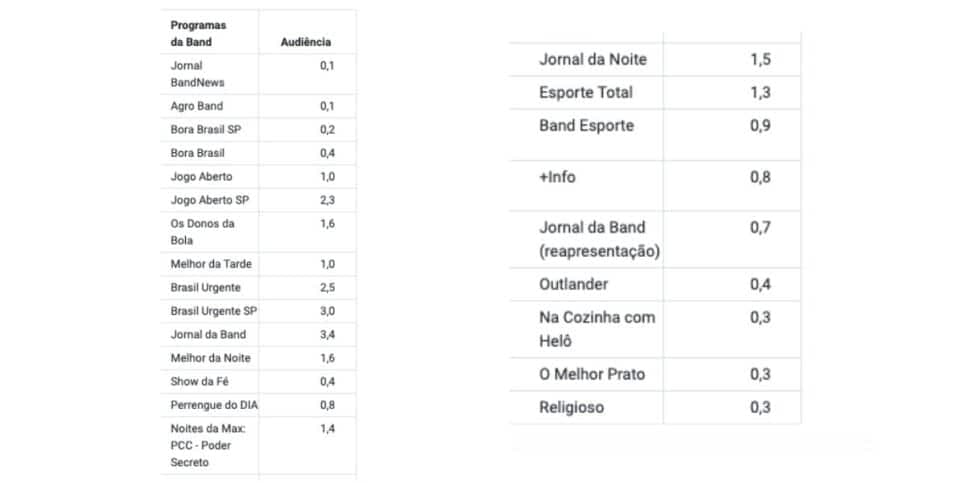
Task: Click the Melhor da Noite row
Action: [258, 358]
